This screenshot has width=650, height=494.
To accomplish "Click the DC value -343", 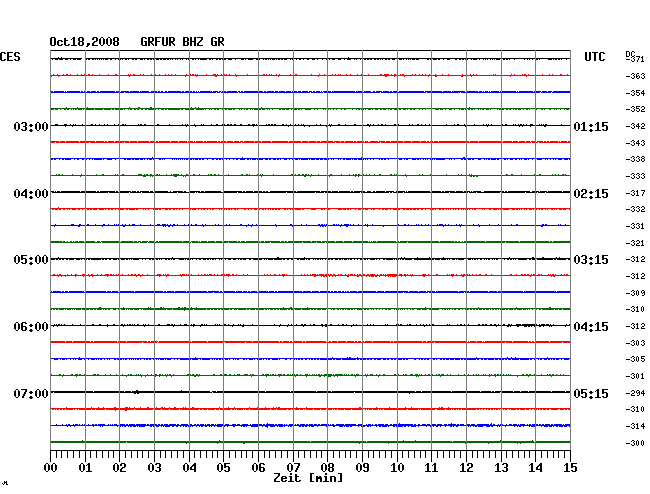I will tap(635, 143).
